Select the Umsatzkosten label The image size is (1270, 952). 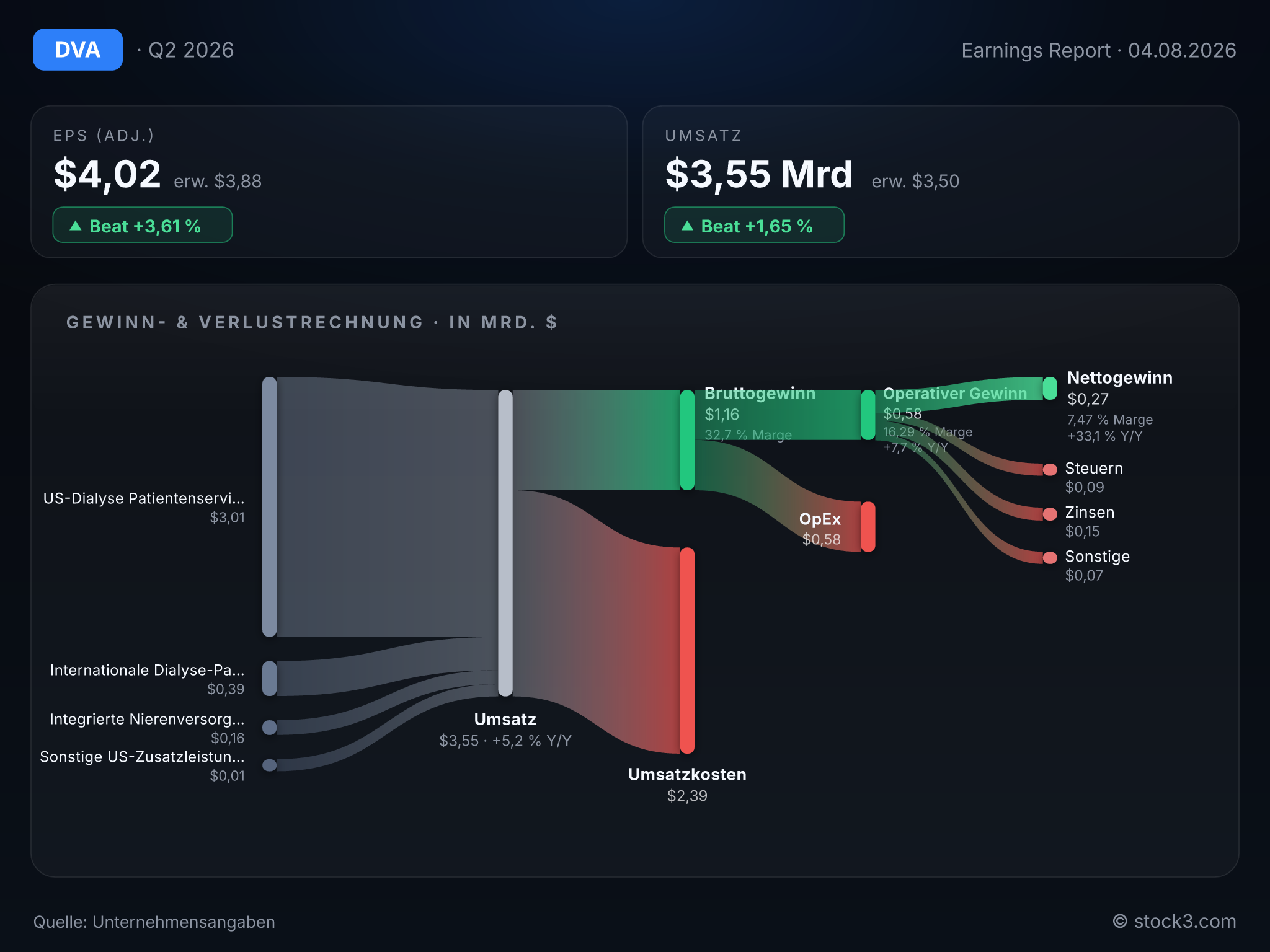coord(687,775)
